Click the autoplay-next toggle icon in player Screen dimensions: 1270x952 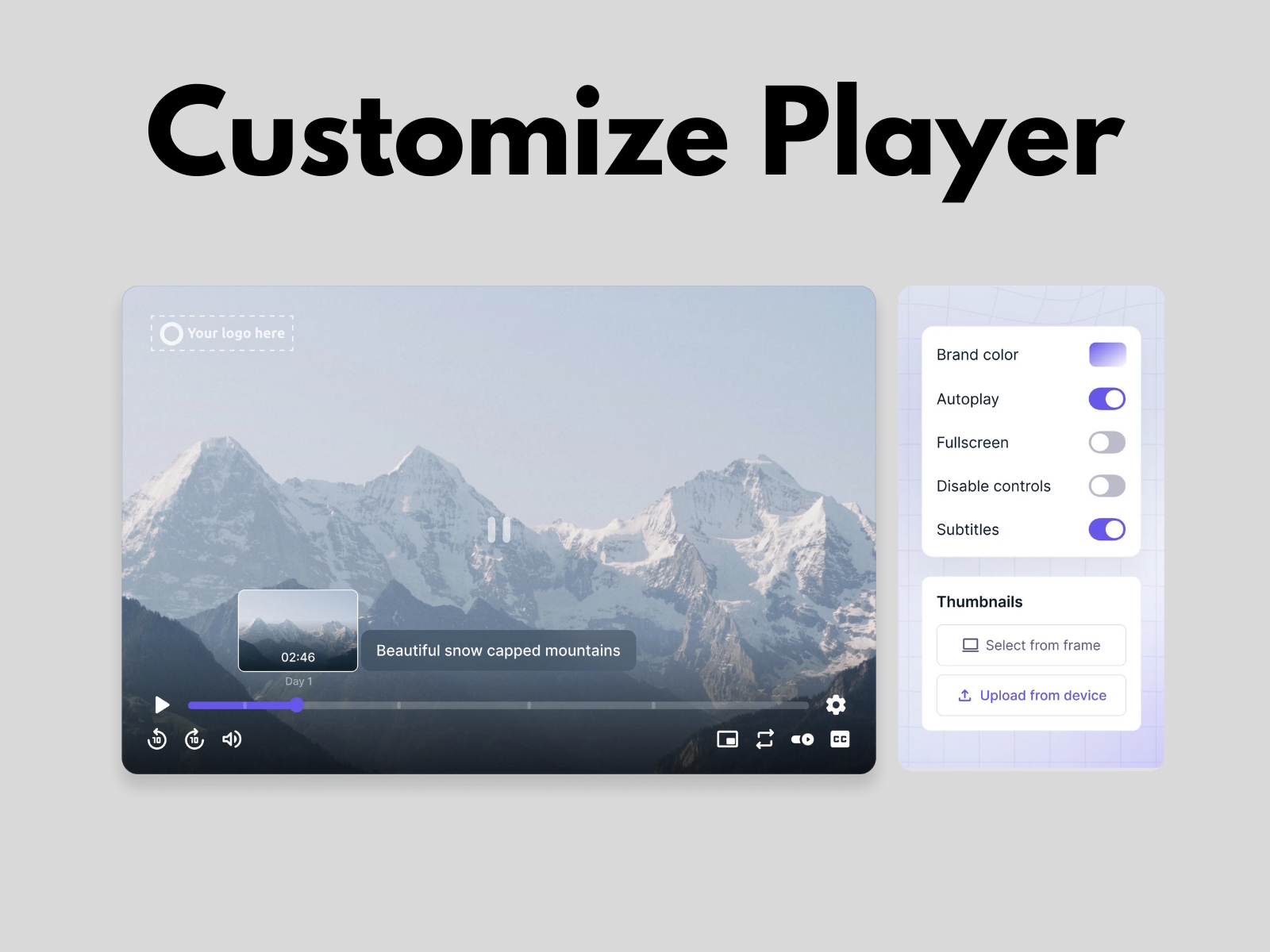802,739
